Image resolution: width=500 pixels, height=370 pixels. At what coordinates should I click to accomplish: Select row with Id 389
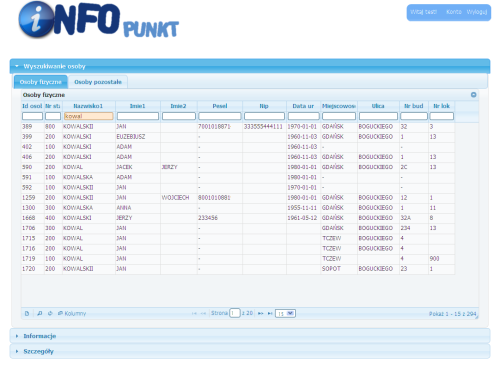pyautogui.click(x=238, y=127)
